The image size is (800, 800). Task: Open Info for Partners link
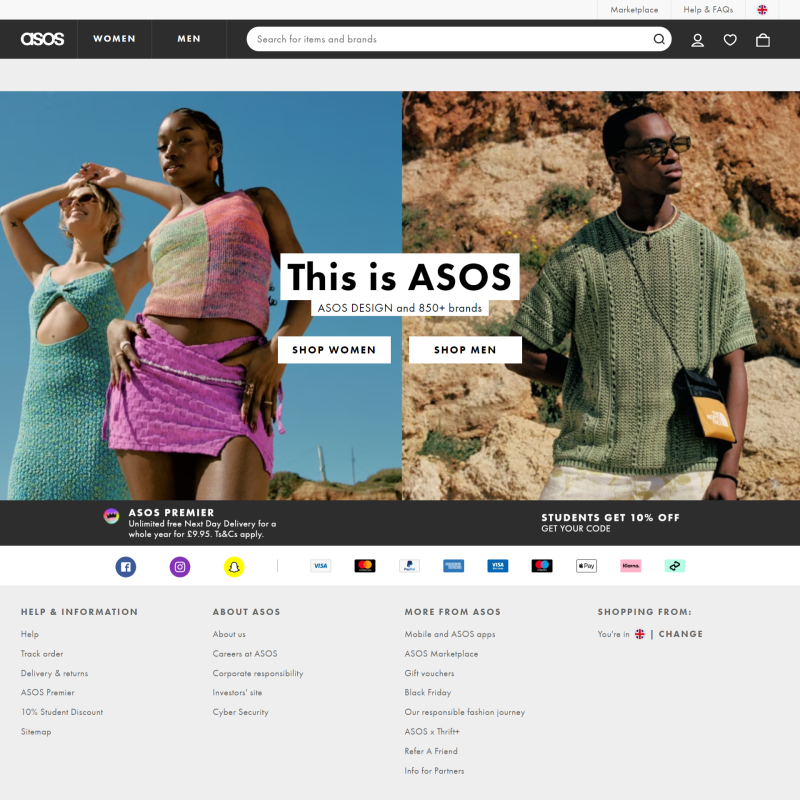tap(434, 771)
